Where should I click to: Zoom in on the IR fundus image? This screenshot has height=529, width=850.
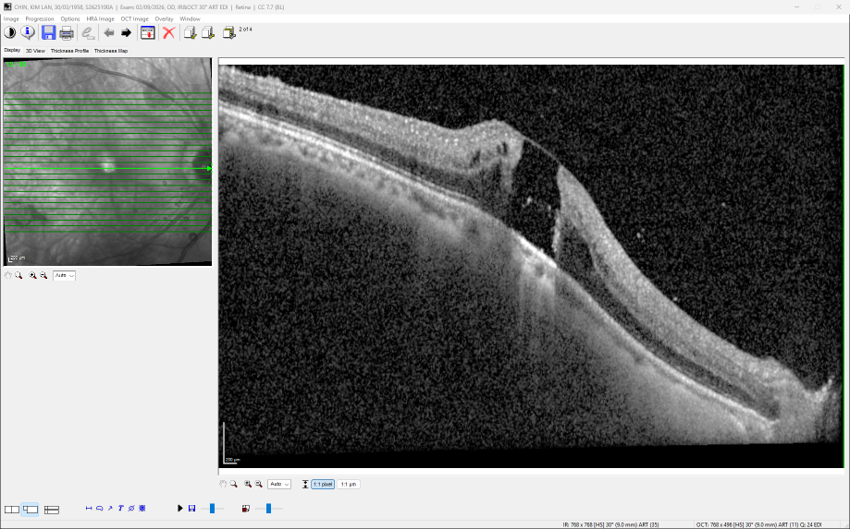point(33,275)
